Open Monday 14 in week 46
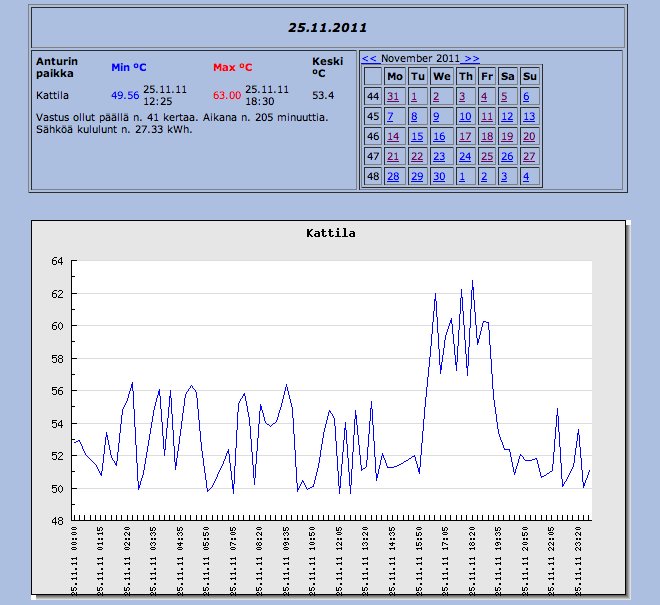The image size is (660, 605). [393, 137]
